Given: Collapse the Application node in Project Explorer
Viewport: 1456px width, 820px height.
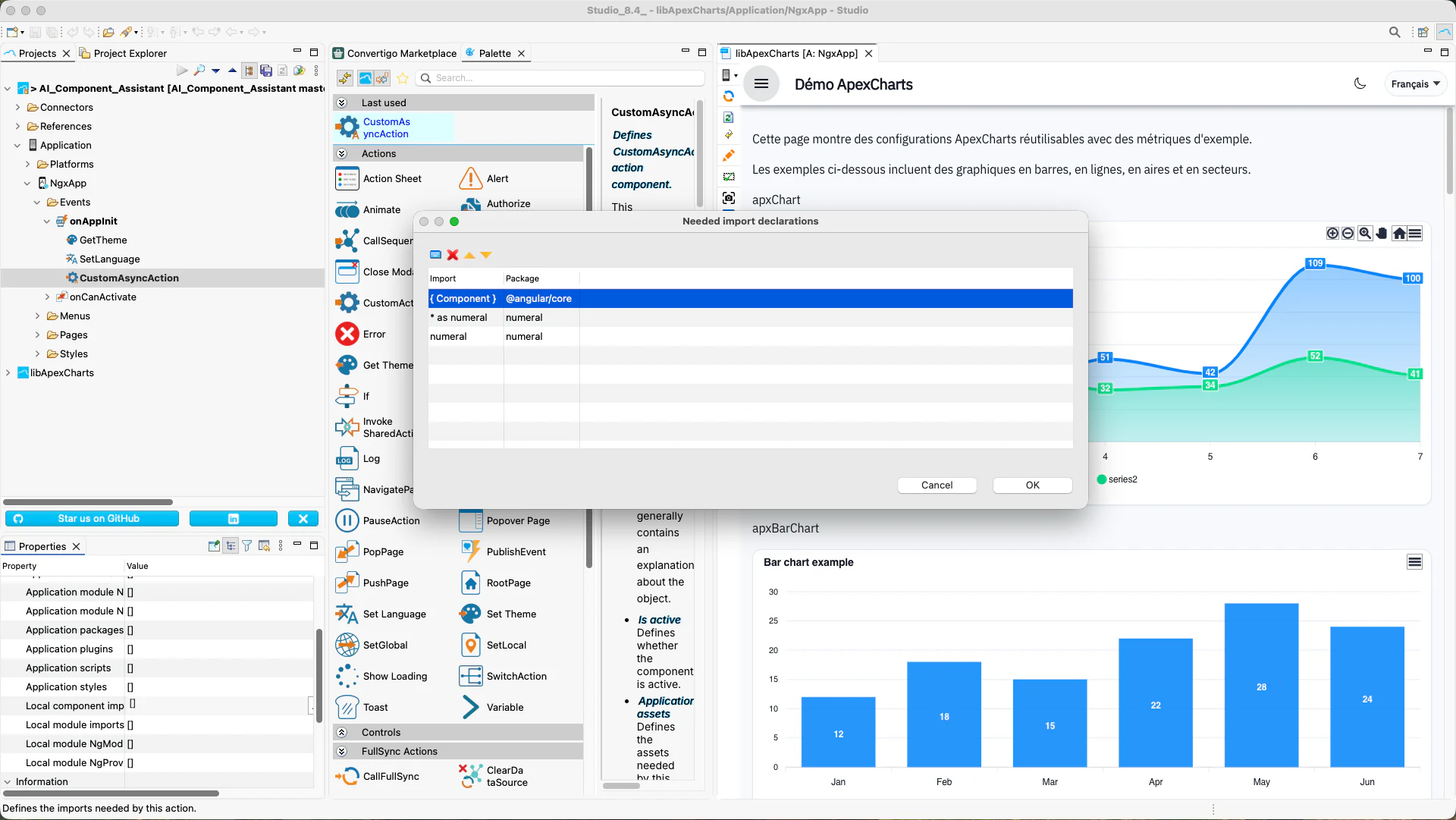Looking at the screenshot, I should click(x=17, y=144).
